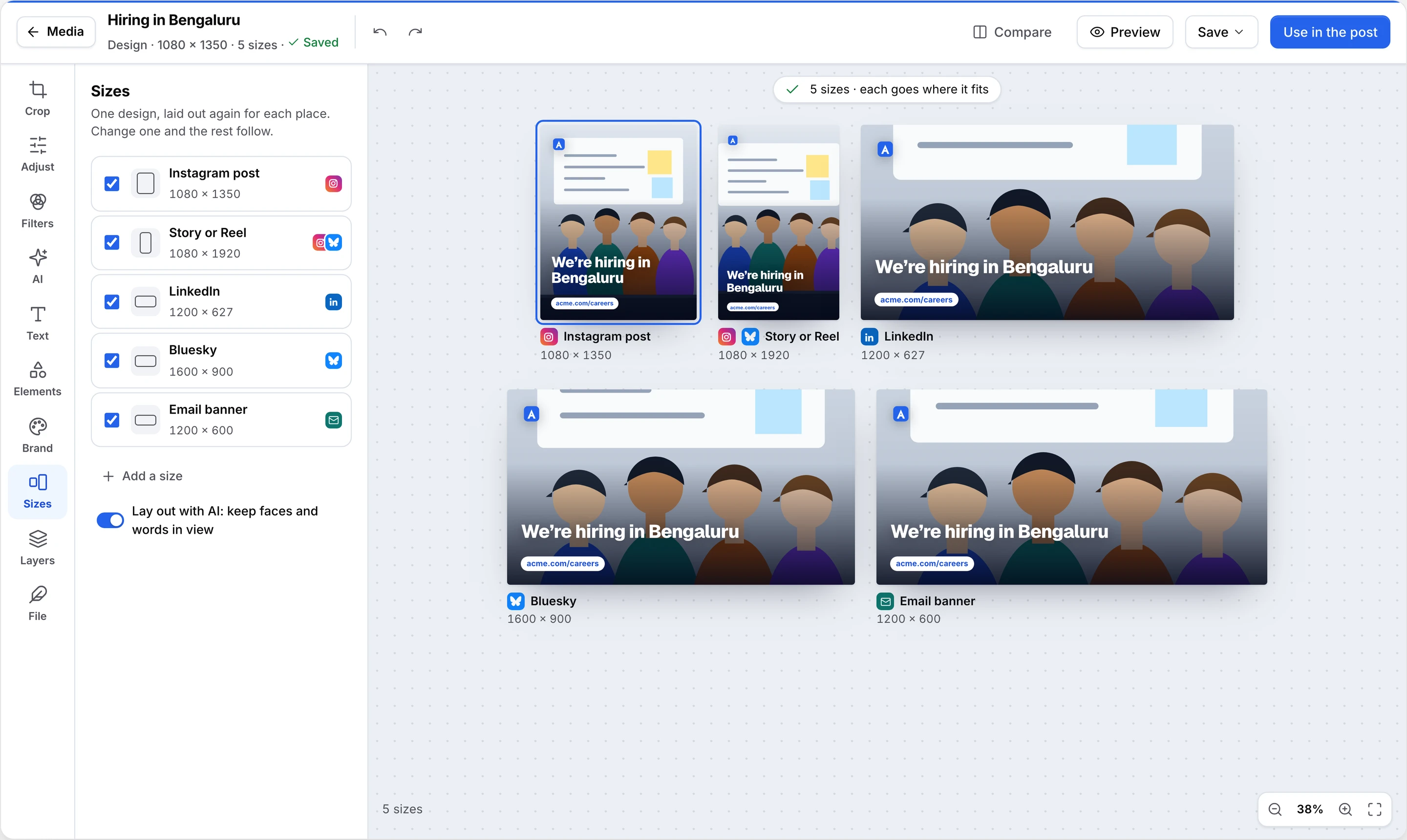The height and width of the screenshot is (840, 1407).
Task: Open the Filters tool
Action: click(37, 210)
